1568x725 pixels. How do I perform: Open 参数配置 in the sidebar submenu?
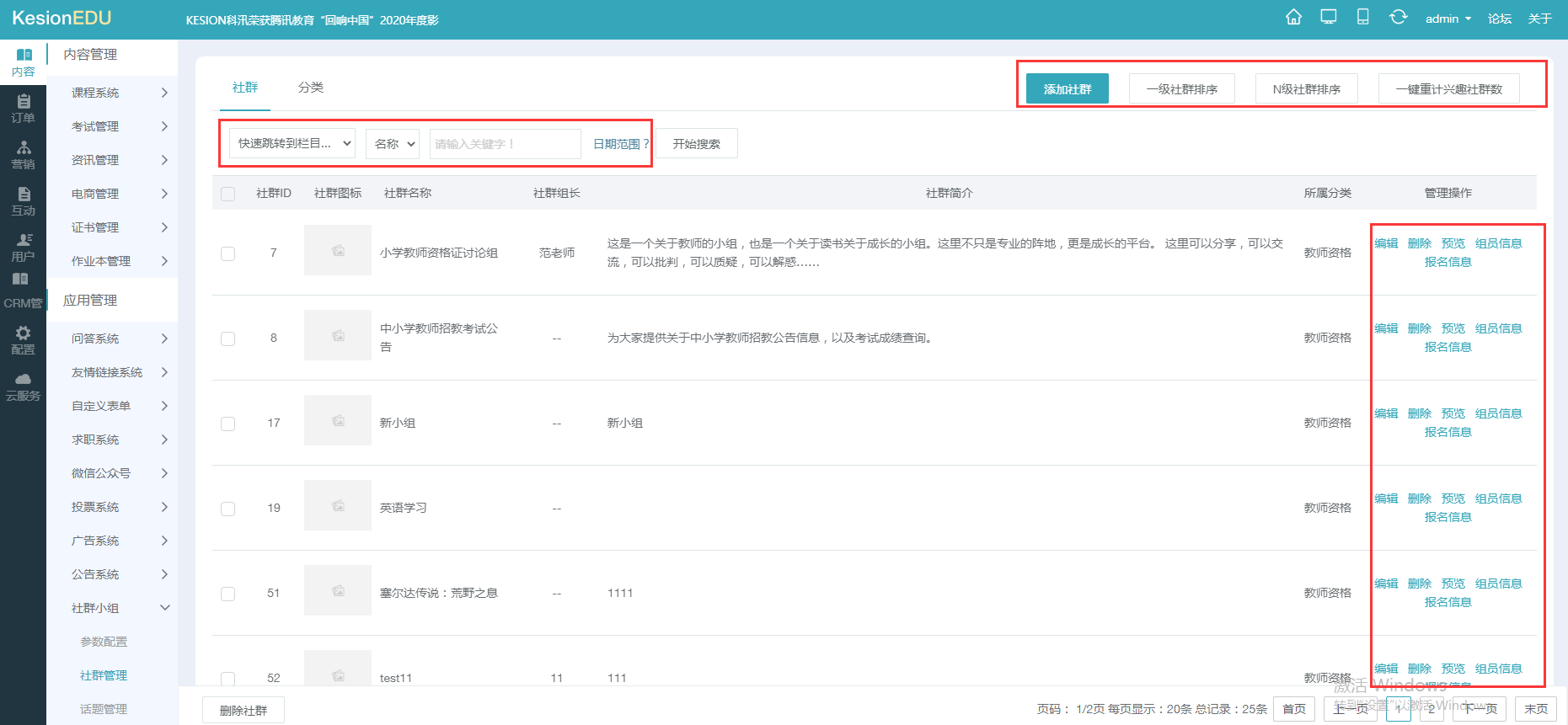point(104,642)
